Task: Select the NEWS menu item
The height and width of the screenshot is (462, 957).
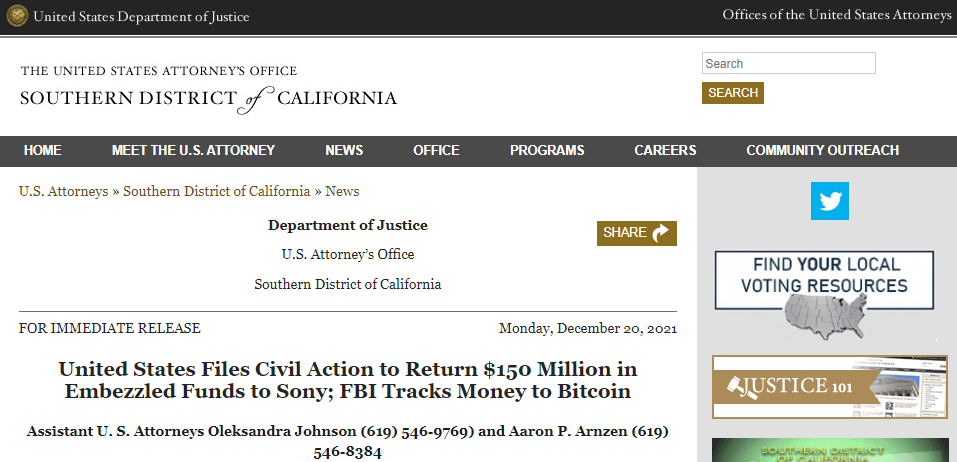Action: 344,151
